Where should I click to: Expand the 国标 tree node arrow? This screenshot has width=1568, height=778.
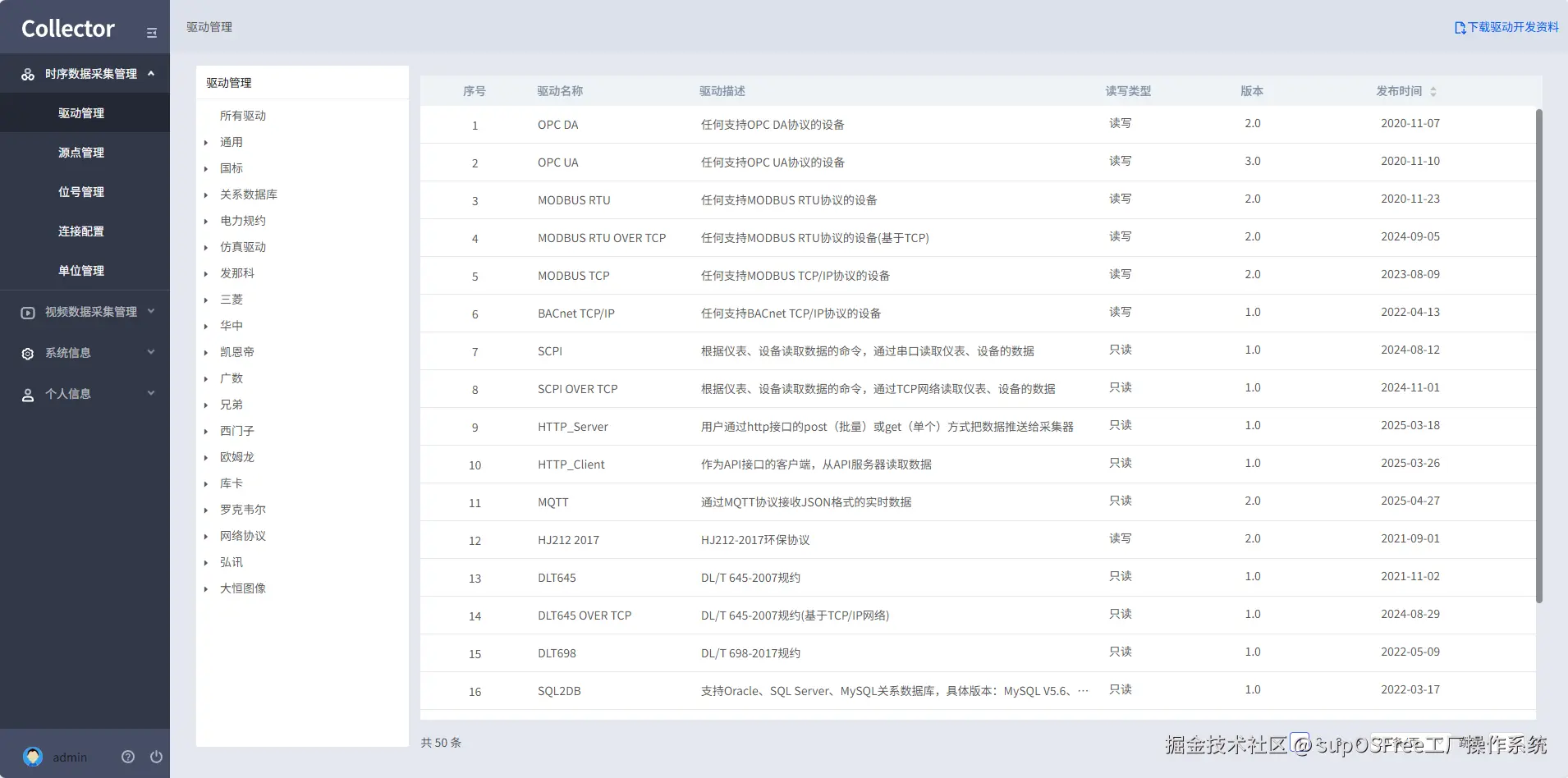click(x=206, y=169)
